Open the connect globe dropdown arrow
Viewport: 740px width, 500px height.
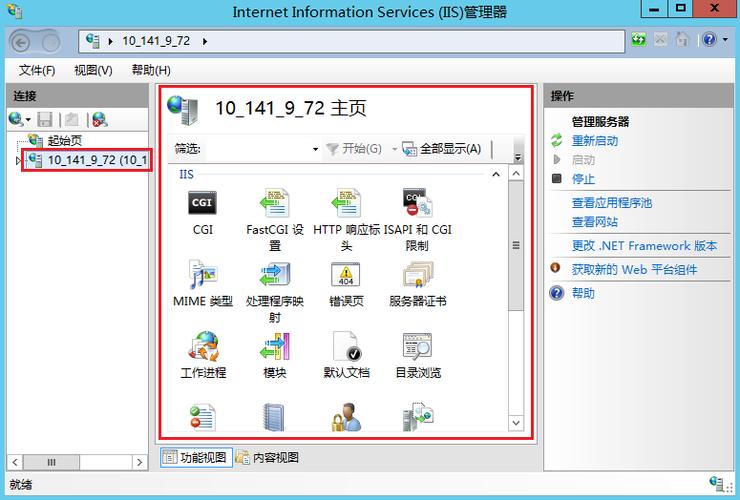(x=28, y=119)
